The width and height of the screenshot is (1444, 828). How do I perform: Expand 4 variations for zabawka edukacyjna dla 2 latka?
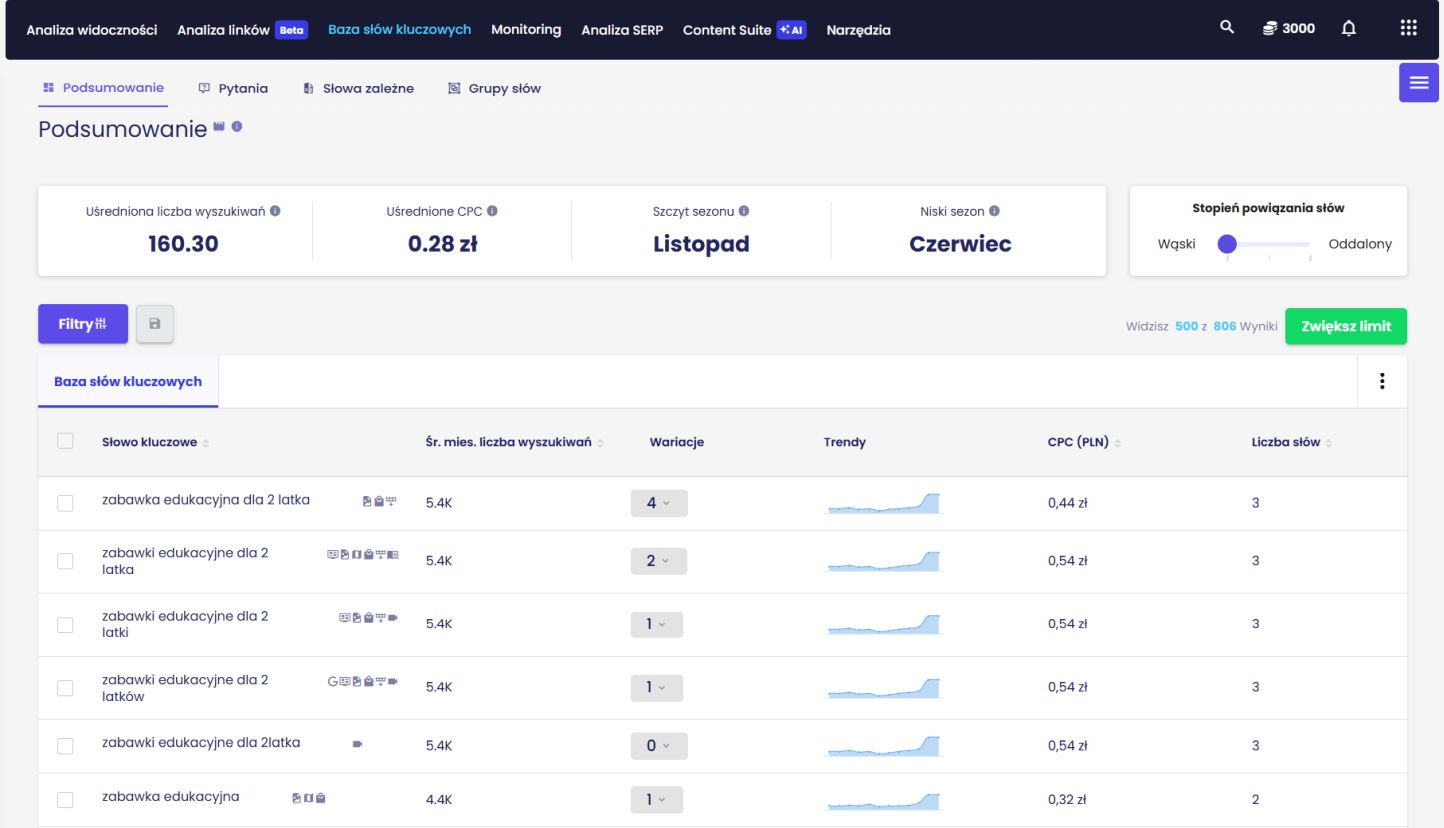click(659, 503)
